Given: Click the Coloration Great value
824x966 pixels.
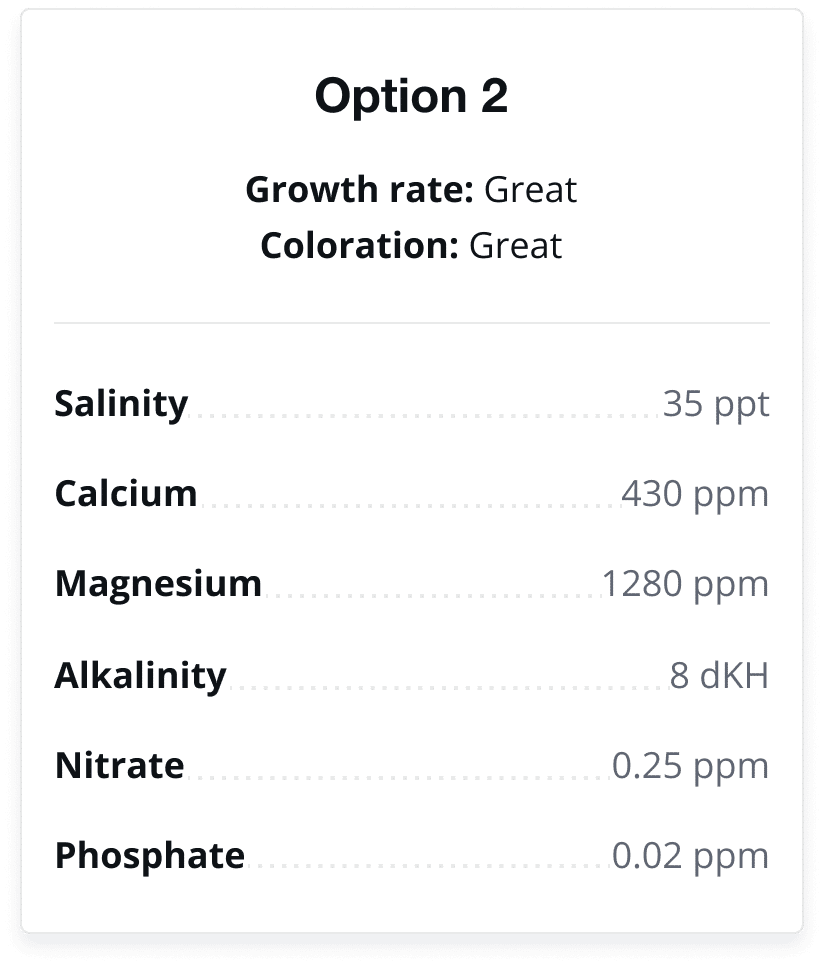Looking at the screenshot, I should tap(515, 245).
